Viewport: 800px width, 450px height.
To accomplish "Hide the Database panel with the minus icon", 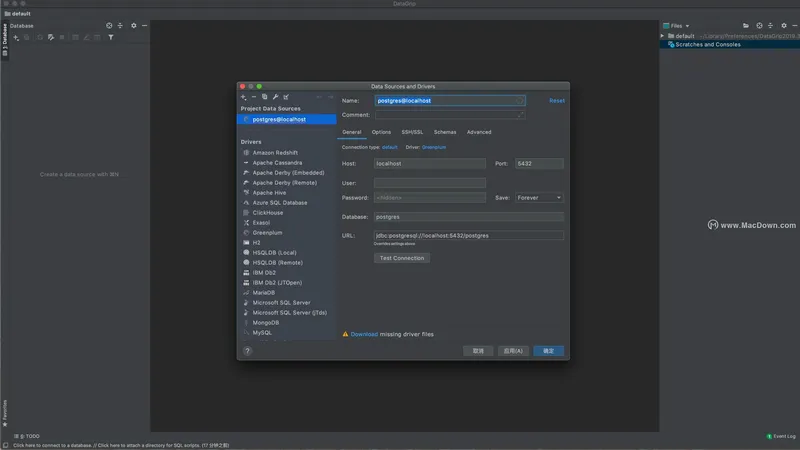I will (144, 26).
